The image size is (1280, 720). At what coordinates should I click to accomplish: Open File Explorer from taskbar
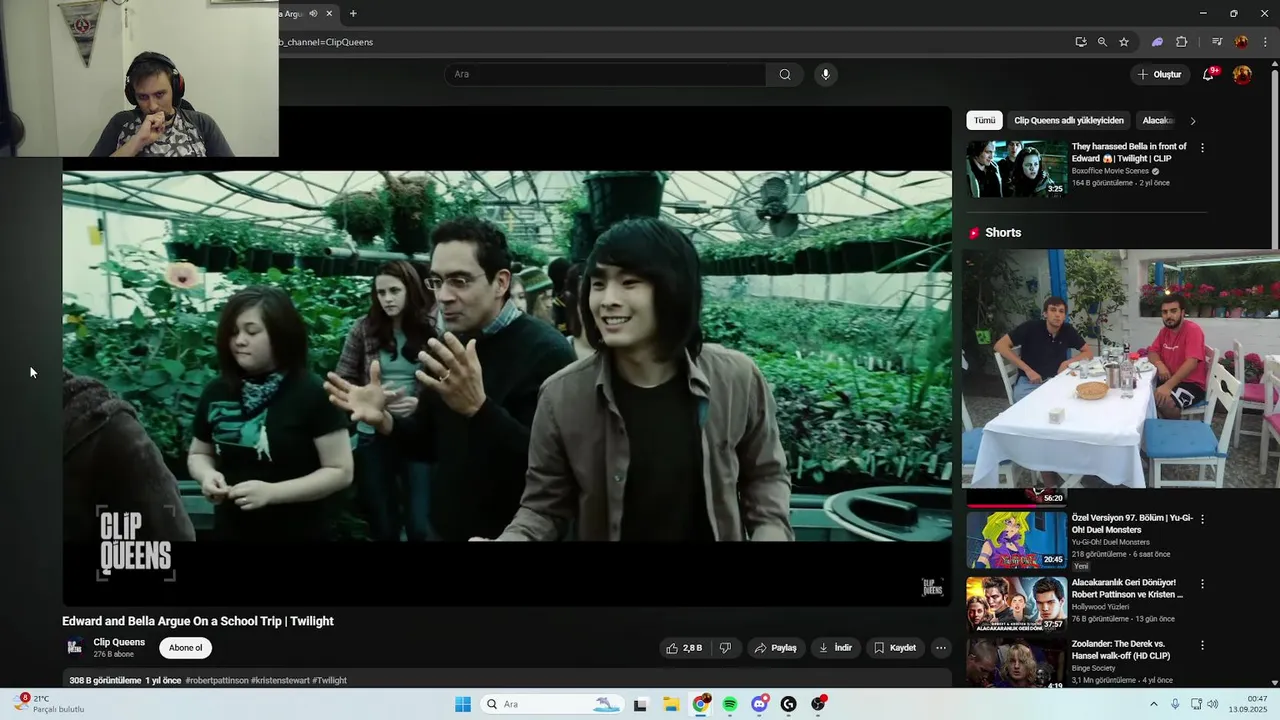[x=671, y=704]
